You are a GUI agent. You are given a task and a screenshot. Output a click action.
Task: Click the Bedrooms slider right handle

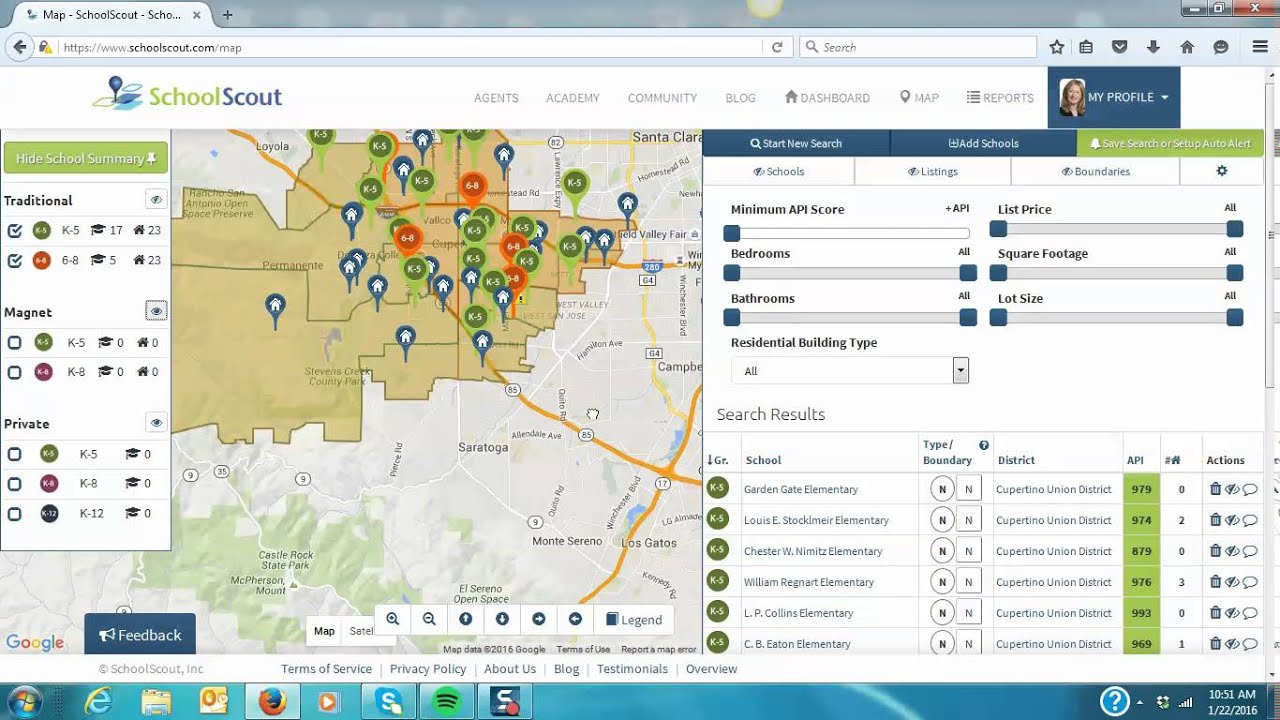click(x=968, y=273)
